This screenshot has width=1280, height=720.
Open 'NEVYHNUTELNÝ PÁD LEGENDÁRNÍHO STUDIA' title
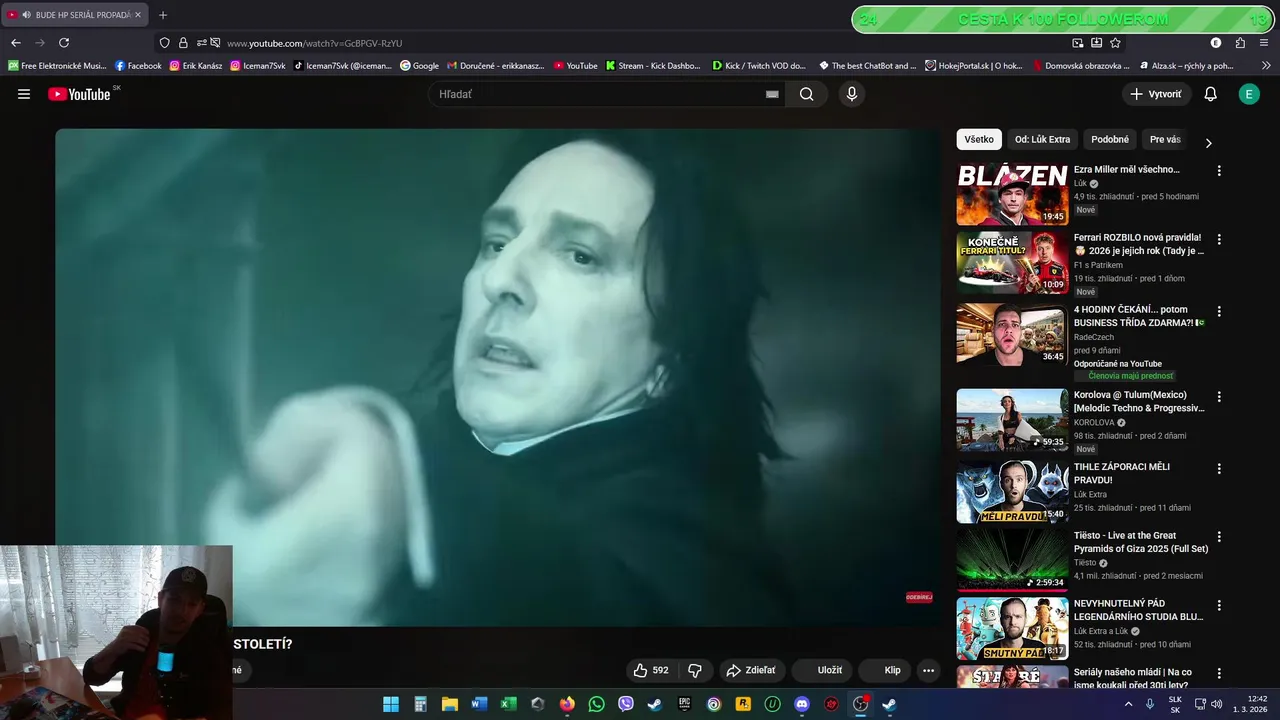click(x=1138, y=610)
